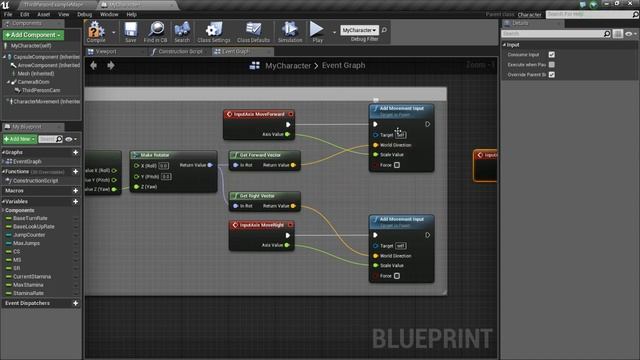Add a new macro with plus icon

(76, 191)
